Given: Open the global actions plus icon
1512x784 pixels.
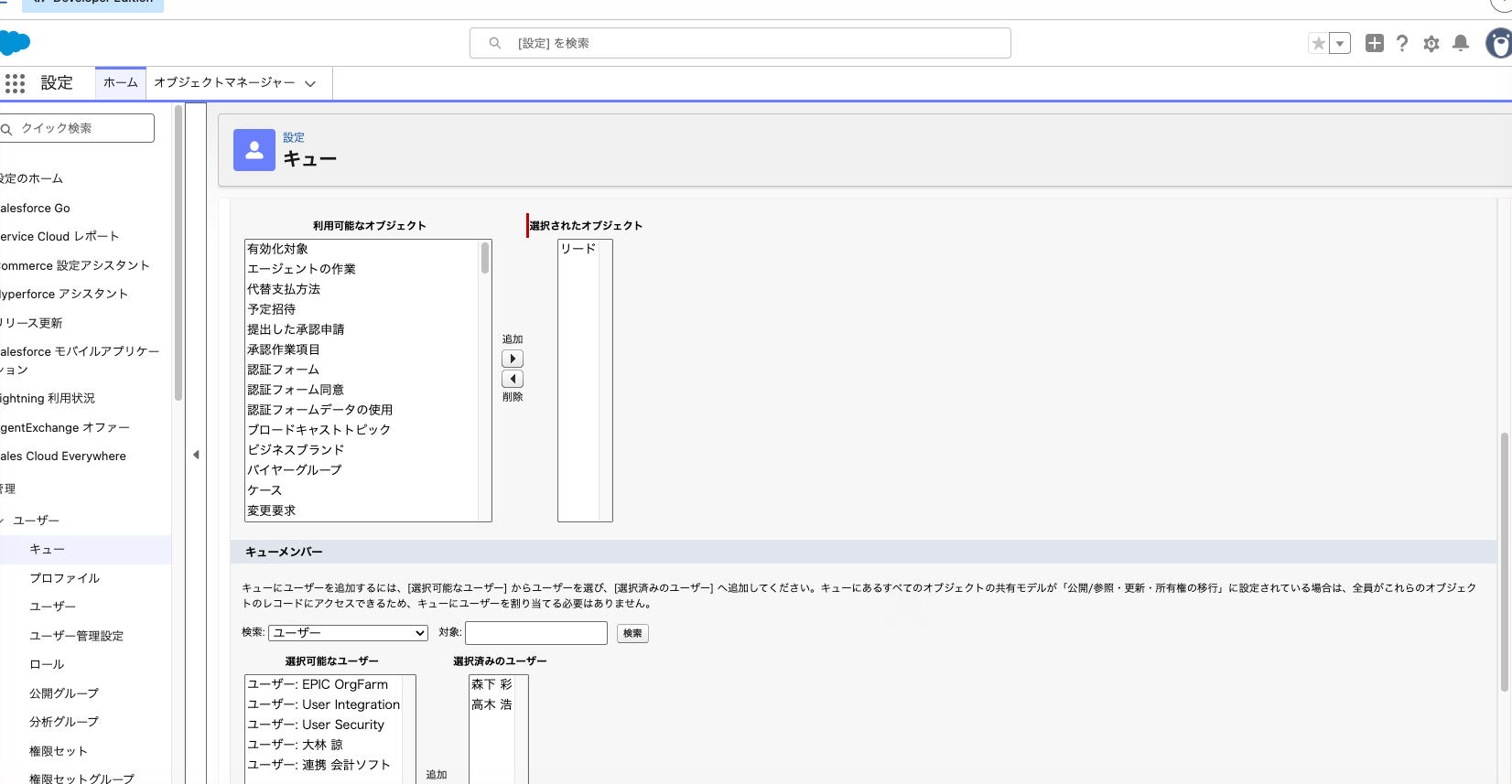Looking at the screenshot, I should pyautogui.click(x=1375, y=43).
